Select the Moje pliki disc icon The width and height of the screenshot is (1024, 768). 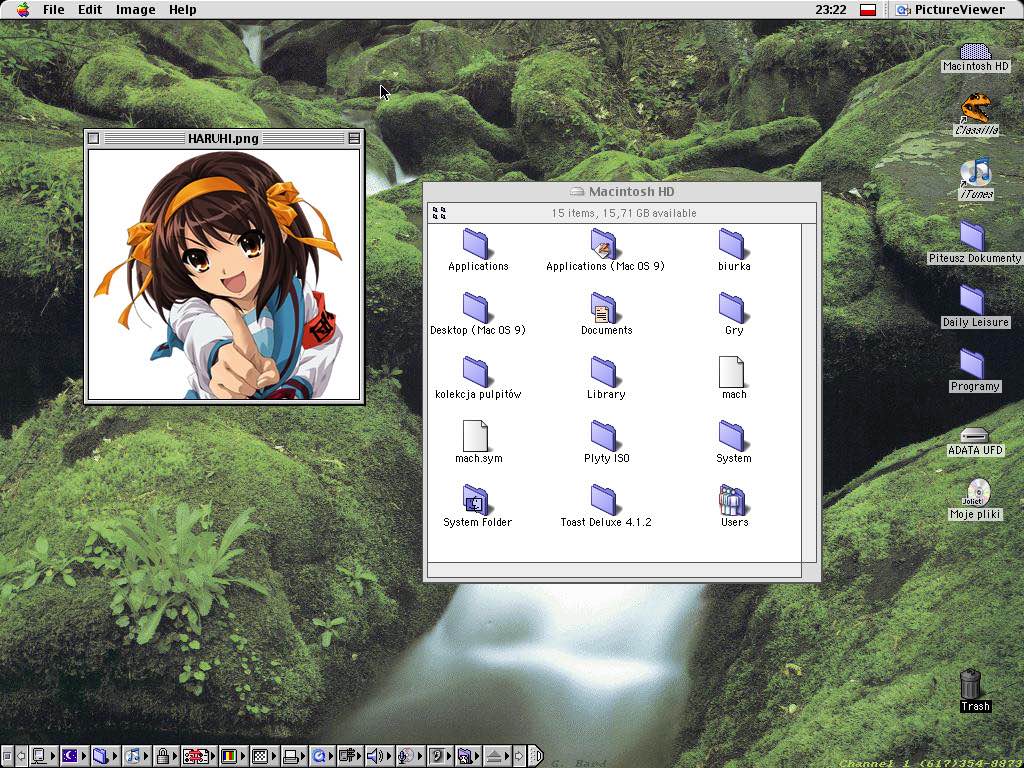coord(975,499)
